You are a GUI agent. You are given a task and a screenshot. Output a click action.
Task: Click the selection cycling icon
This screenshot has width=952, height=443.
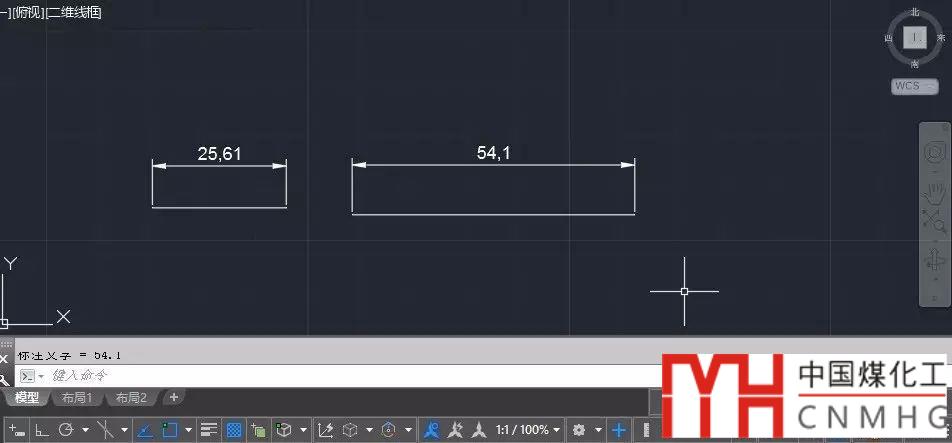pos(259,430)
